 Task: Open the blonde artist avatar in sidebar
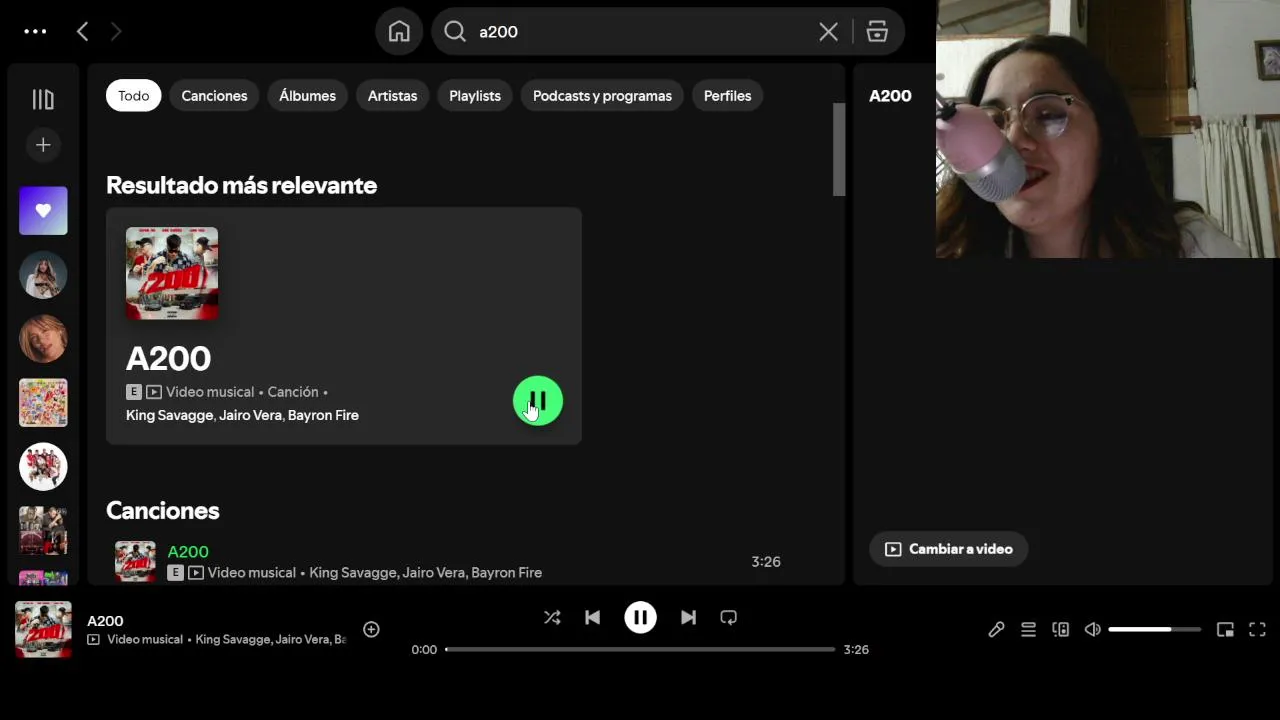tap(43, 339)
